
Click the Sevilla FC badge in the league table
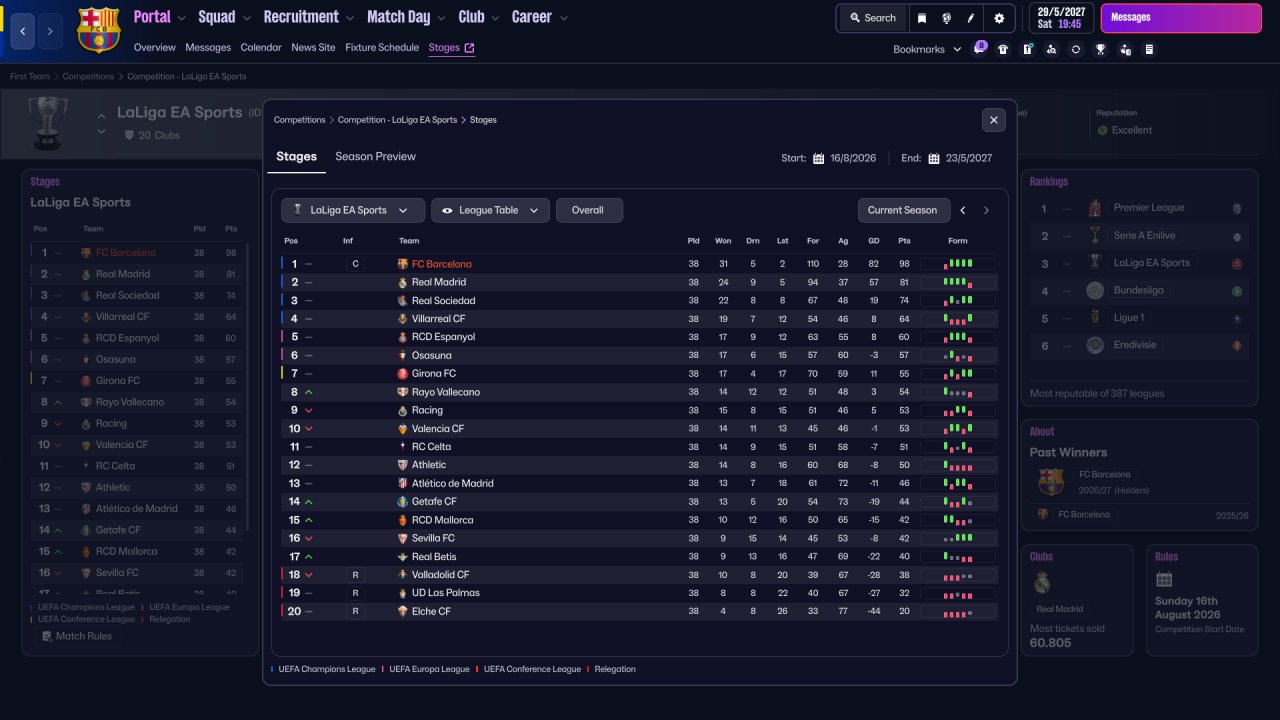coord(402,538)
